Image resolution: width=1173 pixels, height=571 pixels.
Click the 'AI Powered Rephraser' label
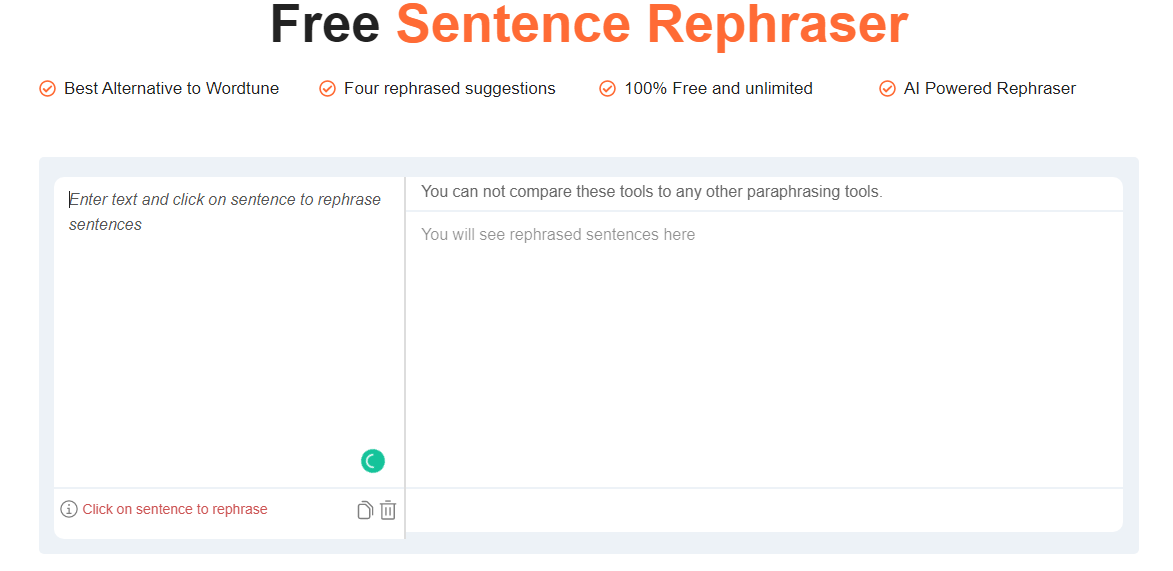tap(990, 89)
